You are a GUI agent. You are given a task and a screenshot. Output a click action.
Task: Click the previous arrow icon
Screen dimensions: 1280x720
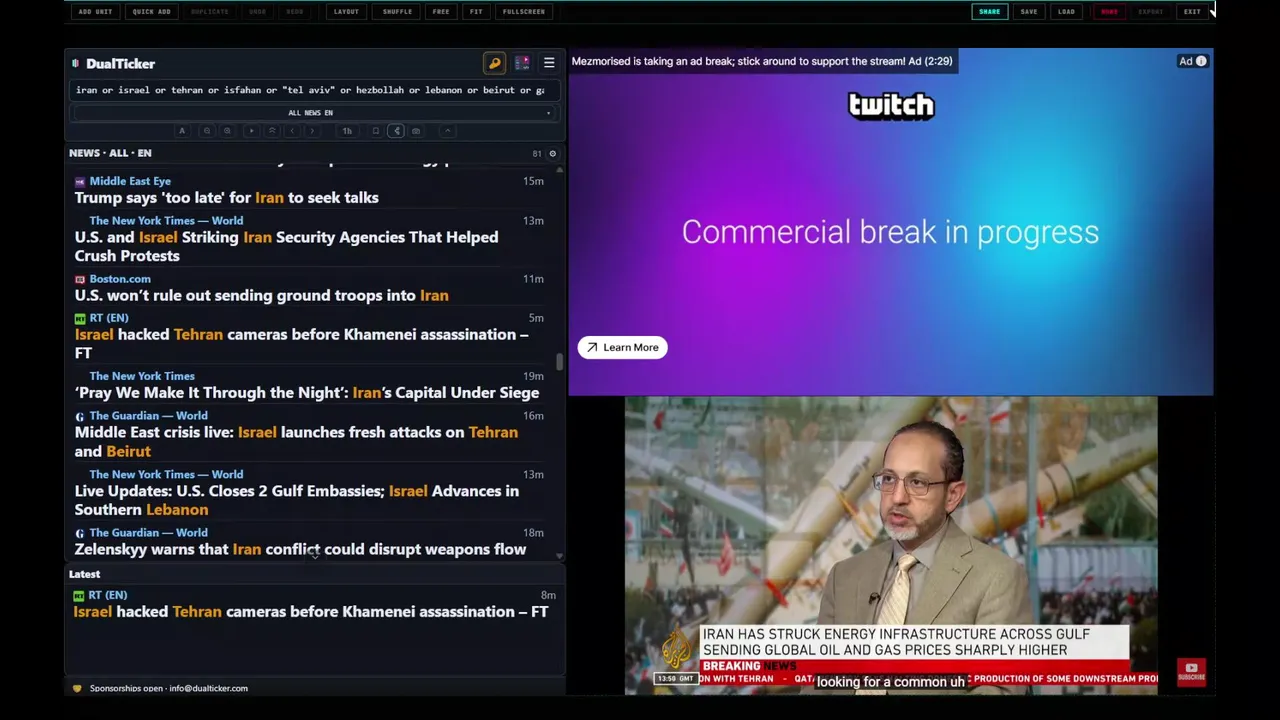pyautogui.click(x=292, y=131)
